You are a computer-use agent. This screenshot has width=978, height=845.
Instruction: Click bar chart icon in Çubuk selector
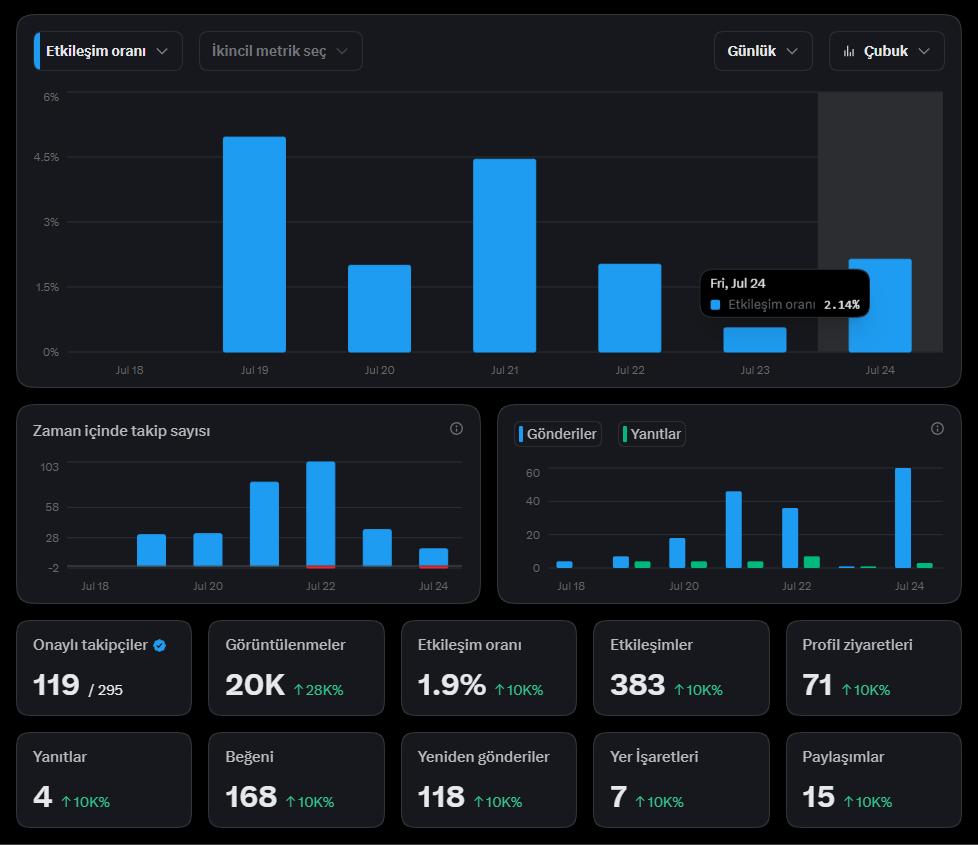848,51
